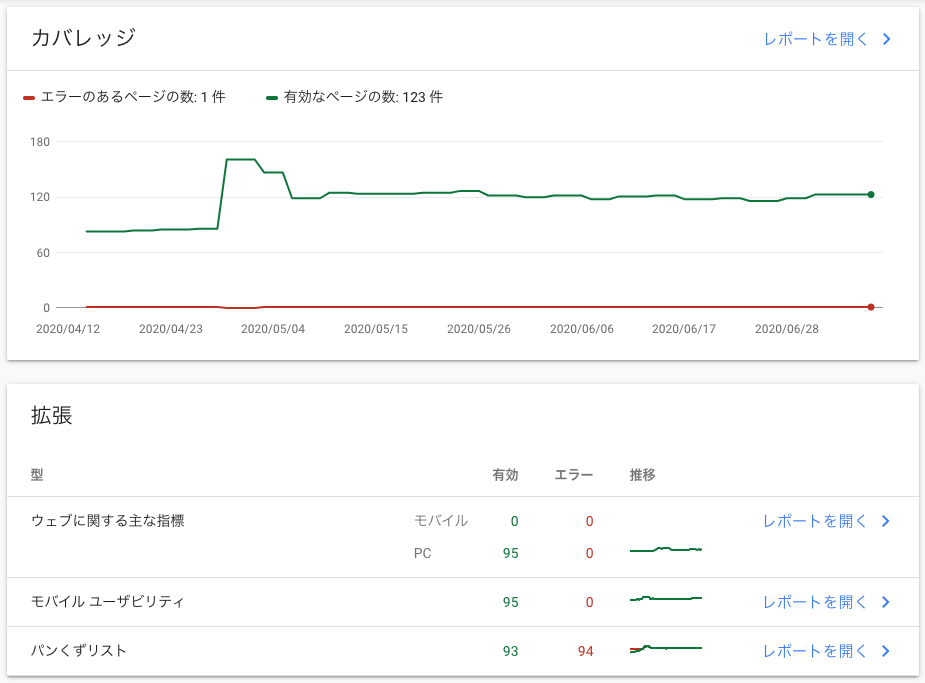Click the 94 error count for パンくずリスト
Image resolution: width=925 pixels, height=683 pixels.
[x=585, y=651]
